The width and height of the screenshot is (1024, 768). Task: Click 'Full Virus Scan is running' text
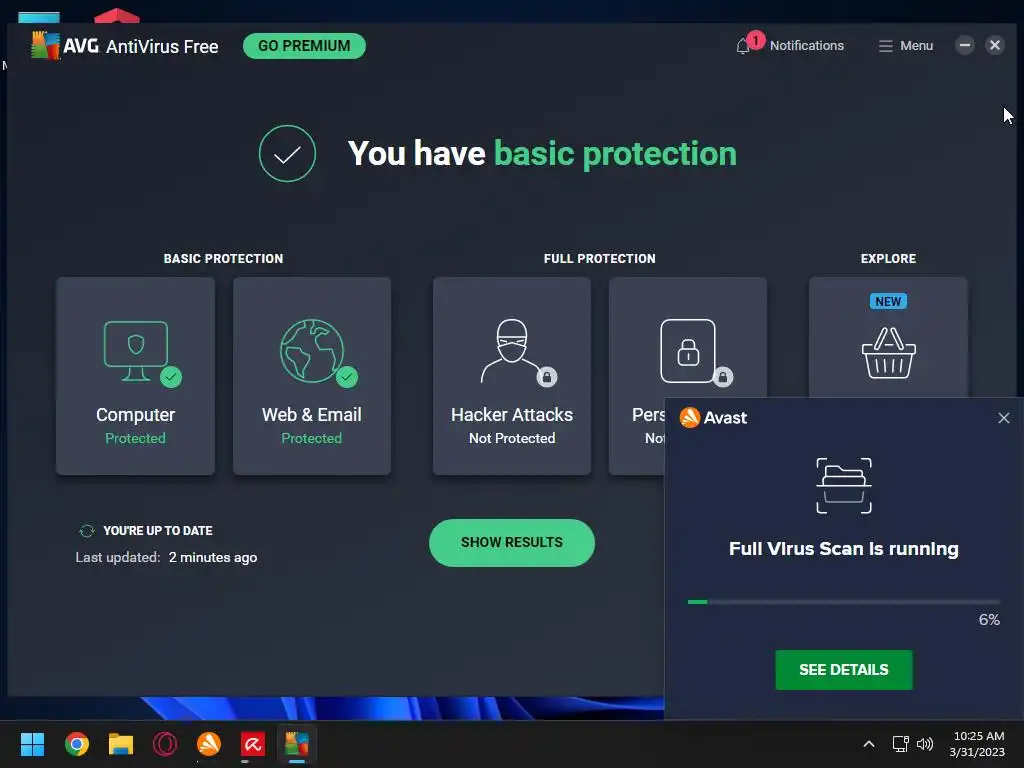[844, 549]
